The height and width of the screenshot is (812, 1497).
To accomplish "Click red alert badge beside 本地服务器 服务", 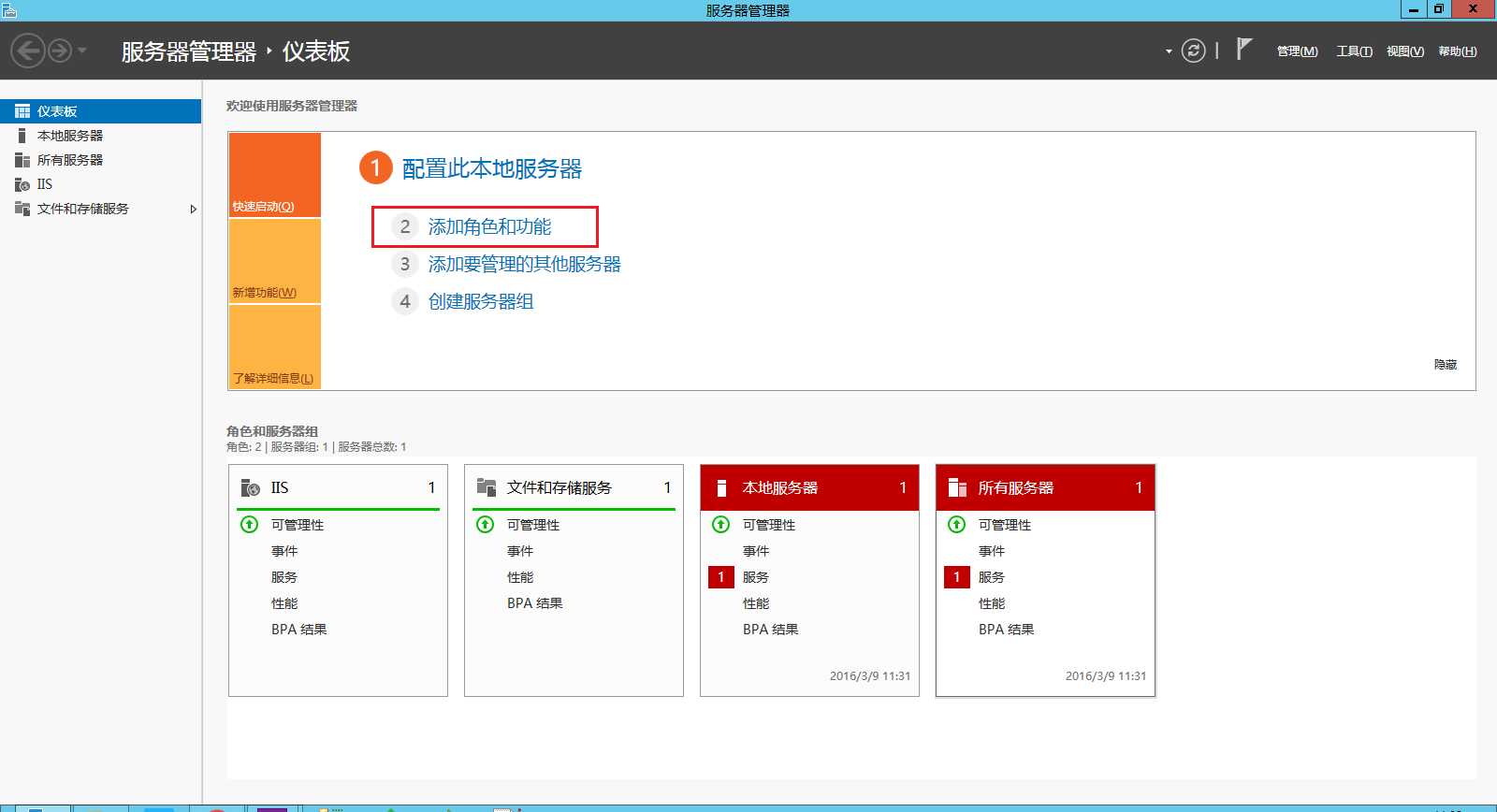I will [721, 577].
